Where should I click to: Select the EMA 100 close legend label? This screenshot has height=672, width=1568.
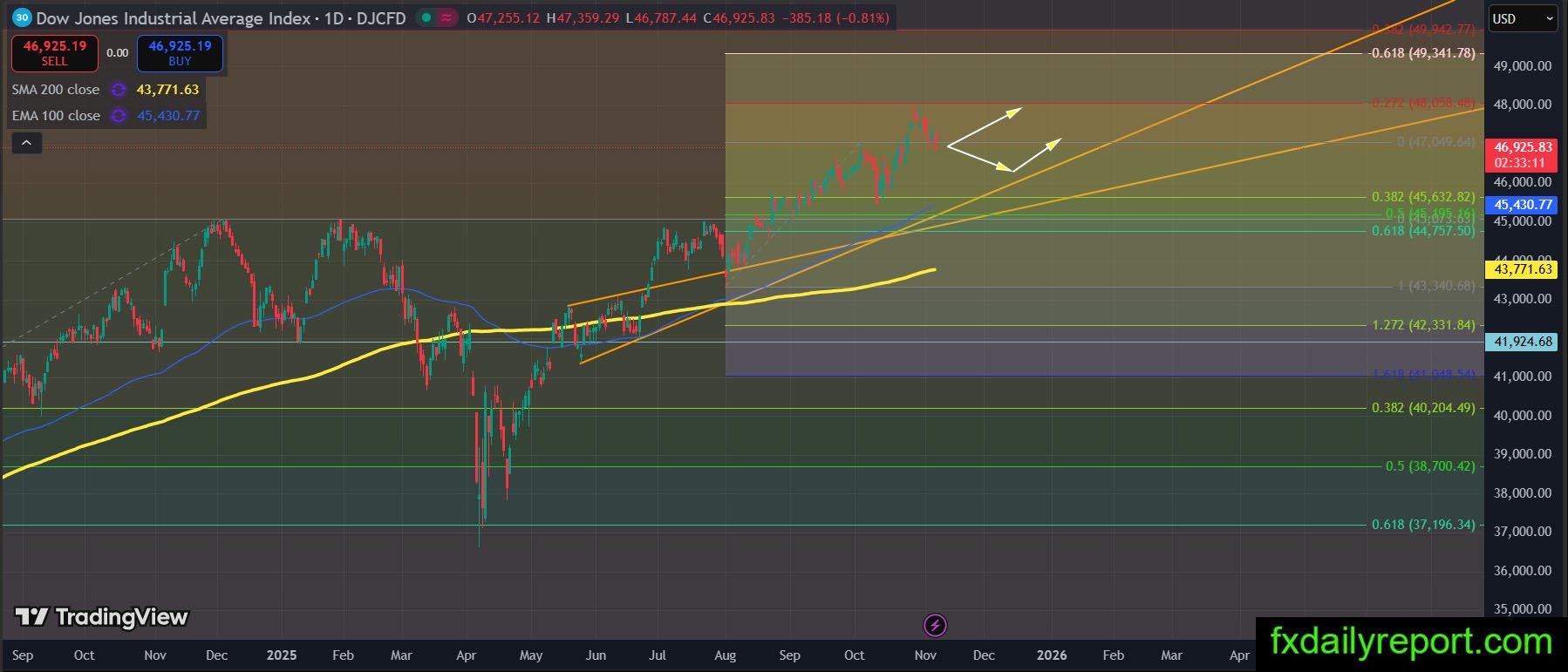click(56, 116)
